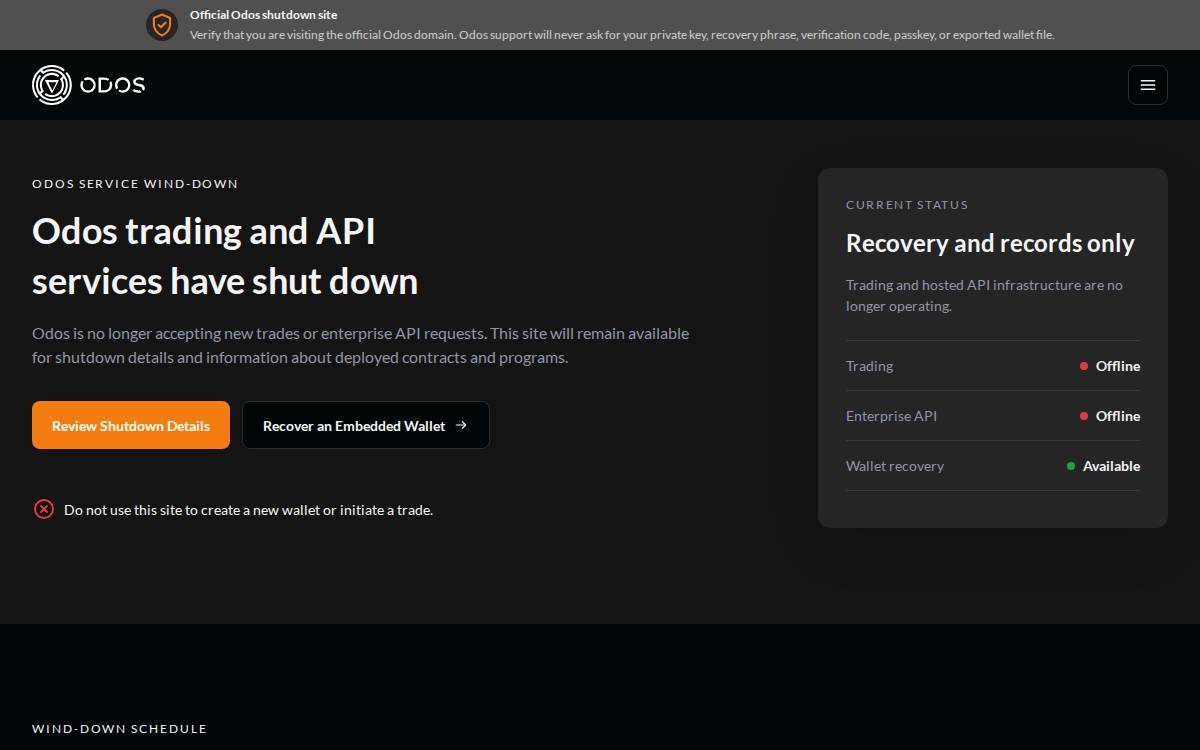Click the main shutdown headline
The height and width of the screenshot is (750, 1200).
(x=225, y=256)
